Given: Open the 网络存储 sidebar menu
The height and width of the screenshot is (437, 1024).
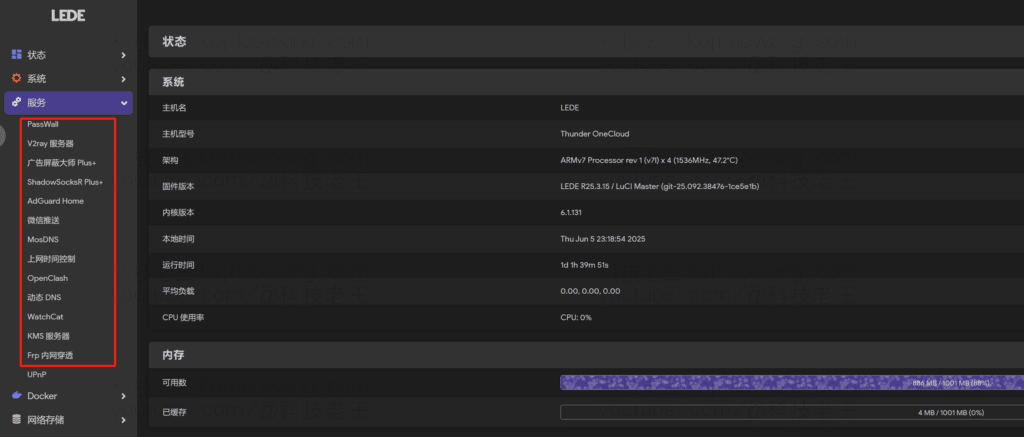Looking at the screenshot, I should pyautogui.click(x=69, y=420).
